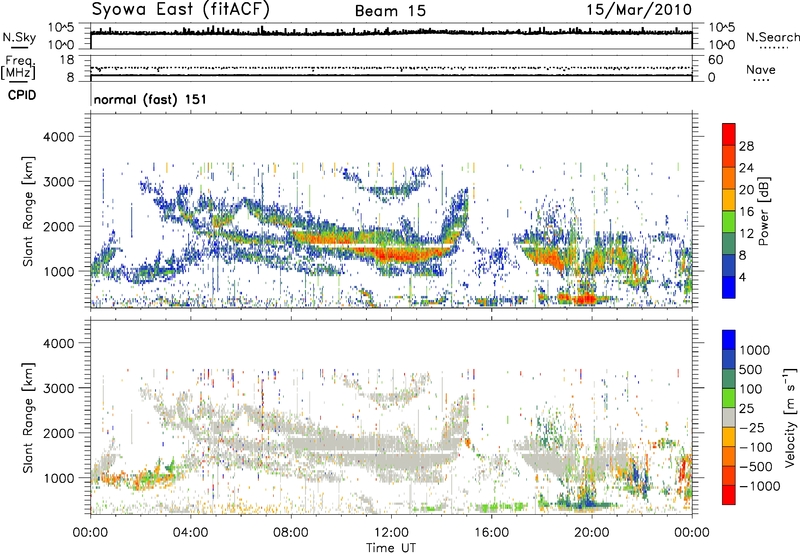Click the N.Sky noise trace in top panel
800x554 pixels.
391,32
